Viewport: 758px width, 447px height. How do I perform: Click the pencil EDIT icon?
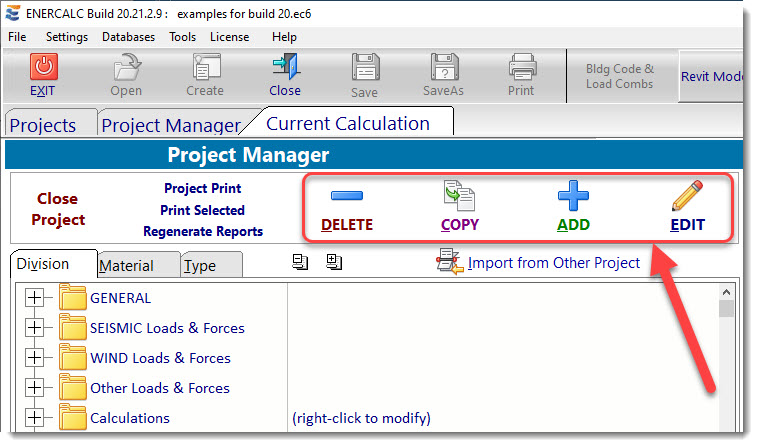coord(687,195)
